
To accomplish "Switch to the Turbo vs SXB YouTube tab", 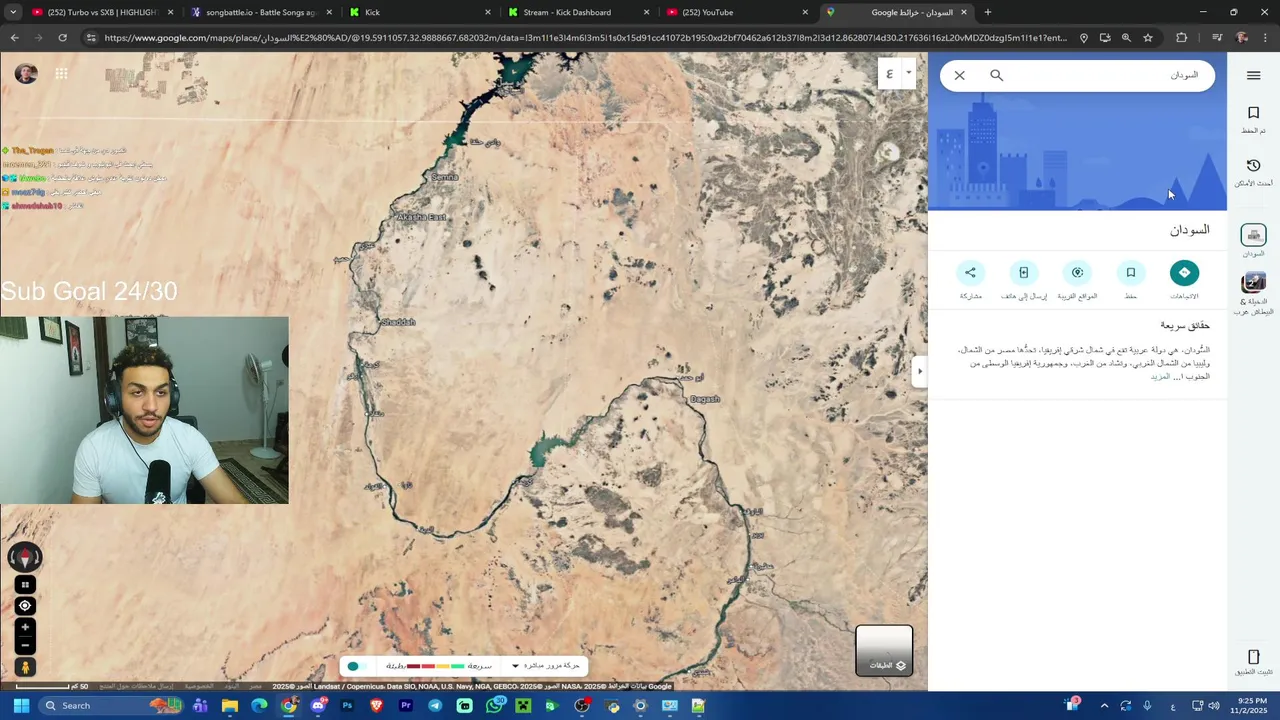I will click(x=101, y=12).
